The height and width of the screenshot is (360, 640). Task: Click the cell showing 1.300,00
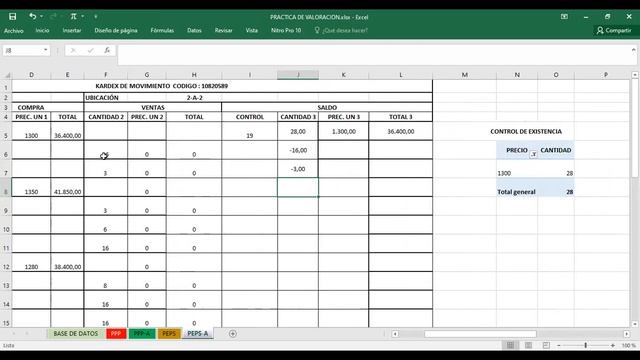[344, 131]
